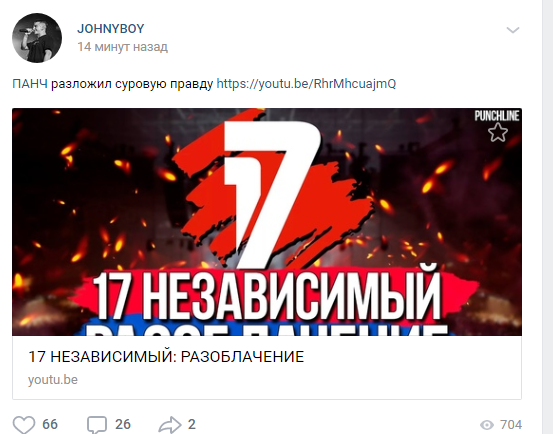Click the repost count 2

[x=192, y=424]
